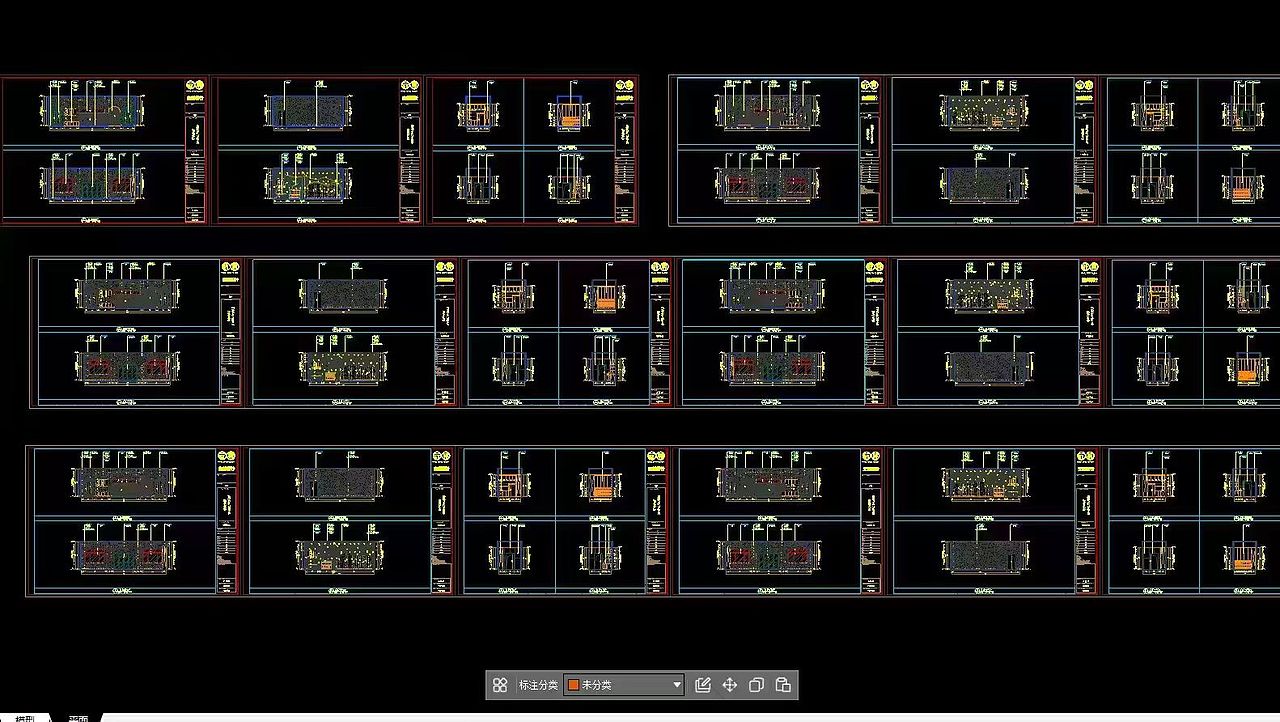Screen dimensions: 1280x722
Task: Select the move tool with four arrows
Action: [729, 685]
